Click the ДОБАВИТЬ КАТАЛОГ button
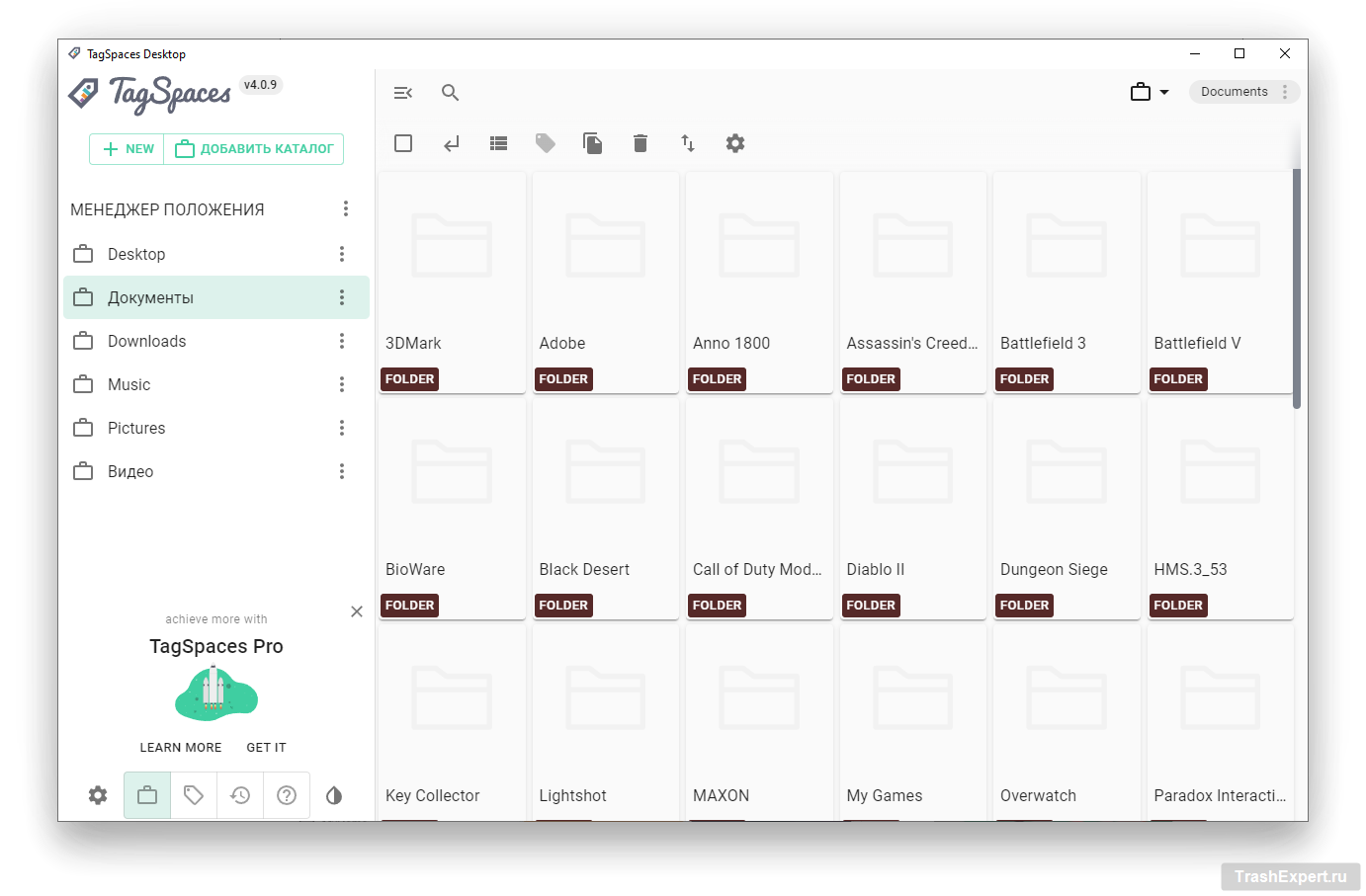The image size is (1366, 896). click(255, 149)
